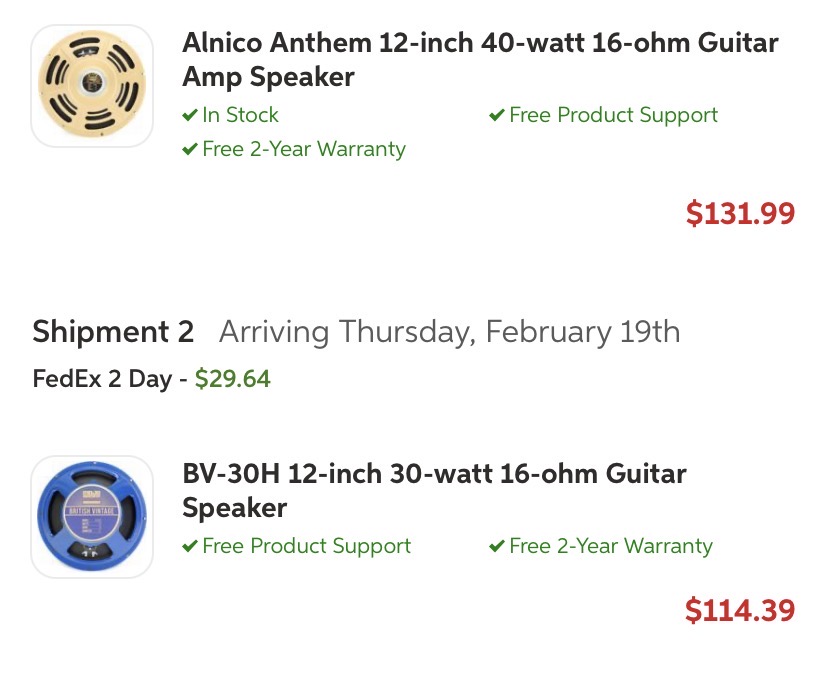Open the Alnico Anthem 12-inch speaker title
Image resolution: width=828 pixels, height=675 pixels.
(x=480, y=60)
